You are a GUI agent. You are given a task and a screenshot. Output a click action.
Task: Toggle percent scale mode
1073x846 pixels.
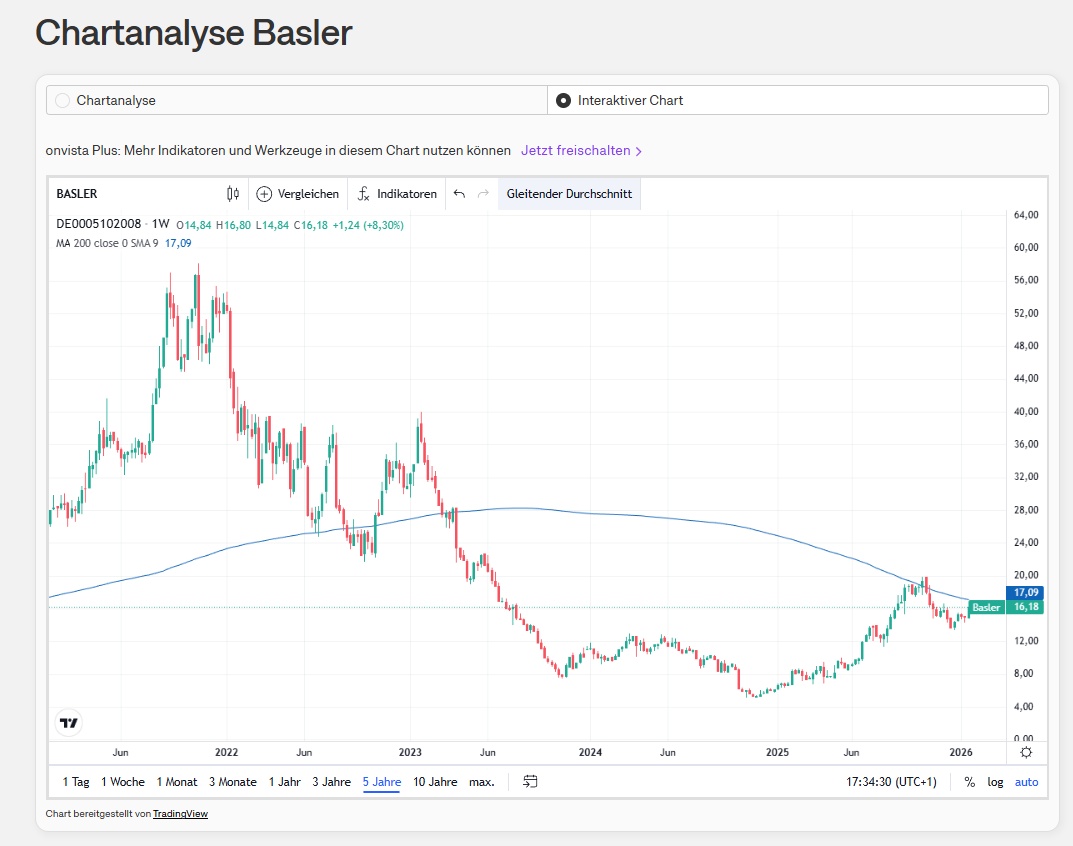[969, 782]
